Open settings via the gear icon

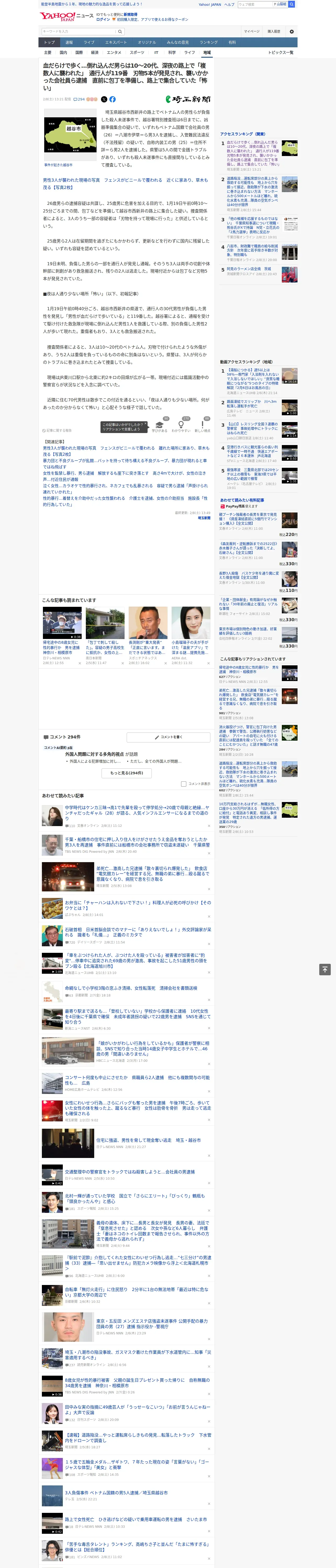[x=292, y=32]
